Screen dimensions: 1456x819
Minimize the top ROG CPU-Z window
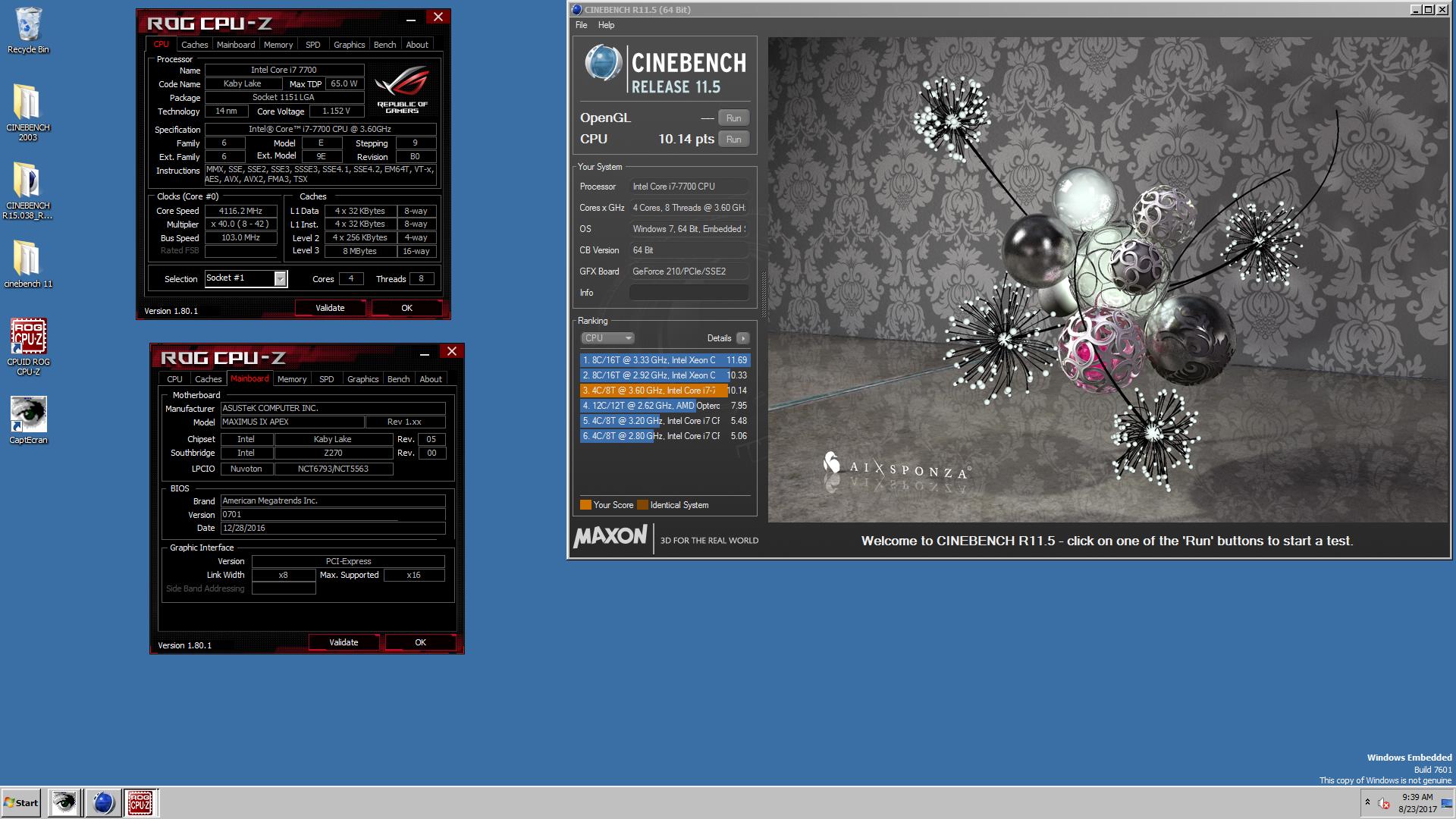pyautogui.click(x=410, y=18)
